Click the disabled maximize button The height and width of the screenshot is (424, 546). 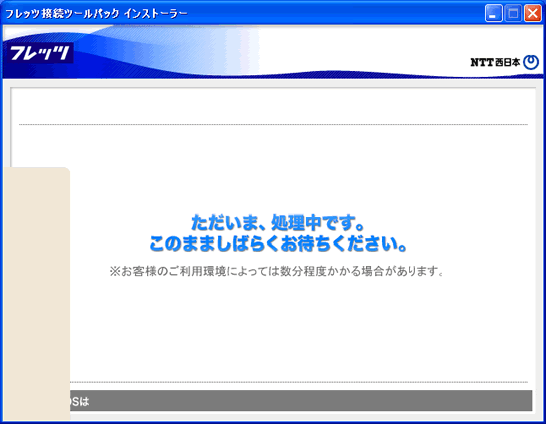(x=513, y=14)
